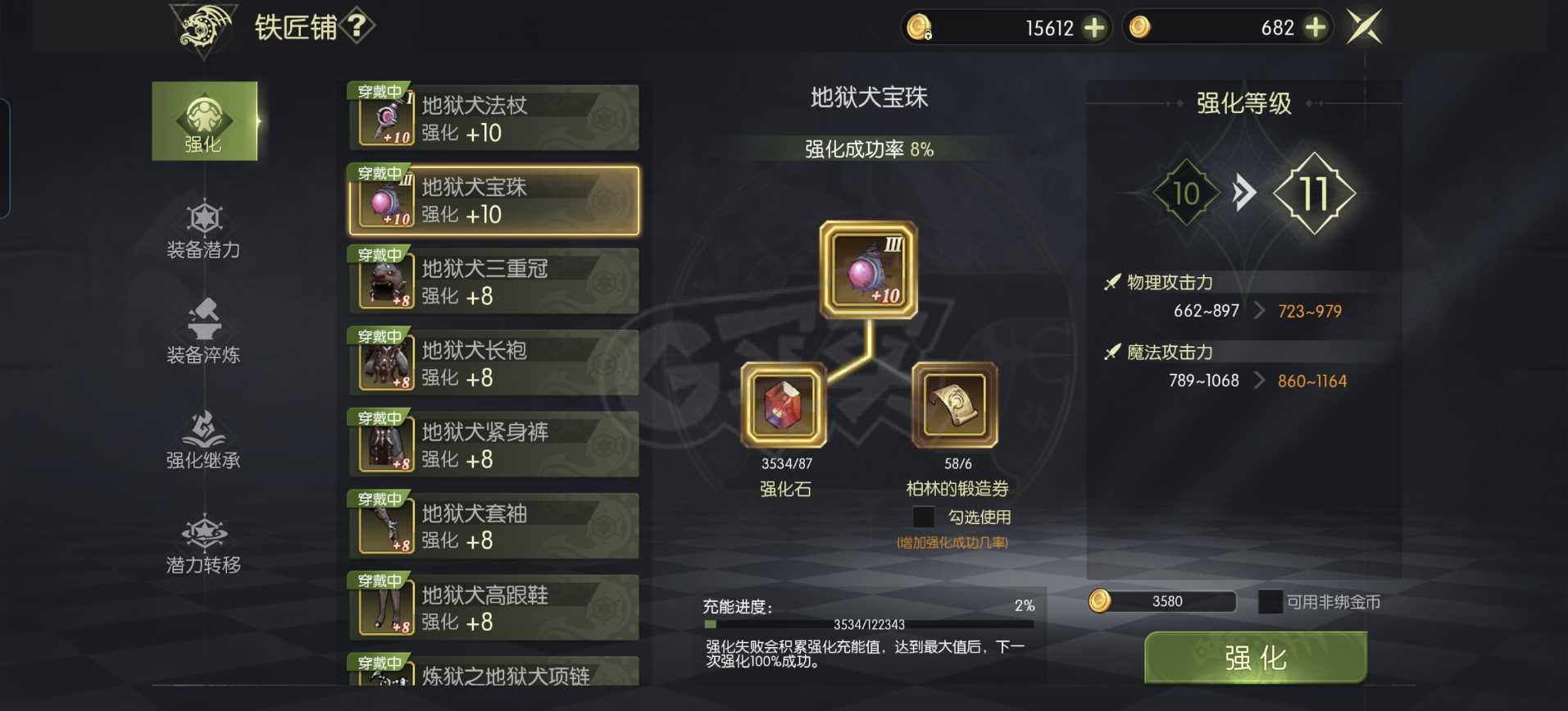Switch to the 装备淬炼 tab
This screenshot has height=711, width=1568.
[203, 332]
